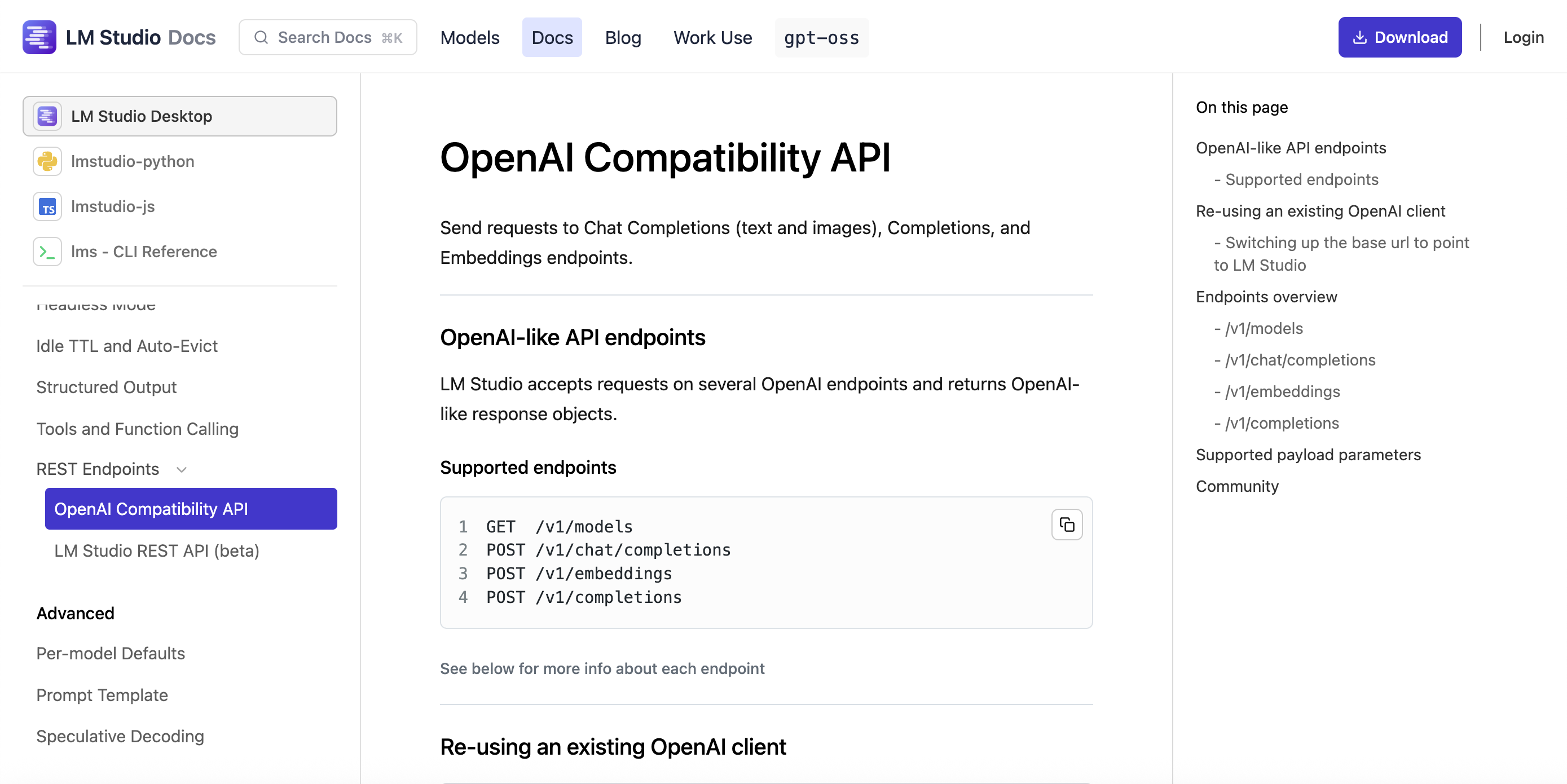Jump to /v1/chat/completions section
This screenshot has height=784, width=1567.
[1300, 360]
